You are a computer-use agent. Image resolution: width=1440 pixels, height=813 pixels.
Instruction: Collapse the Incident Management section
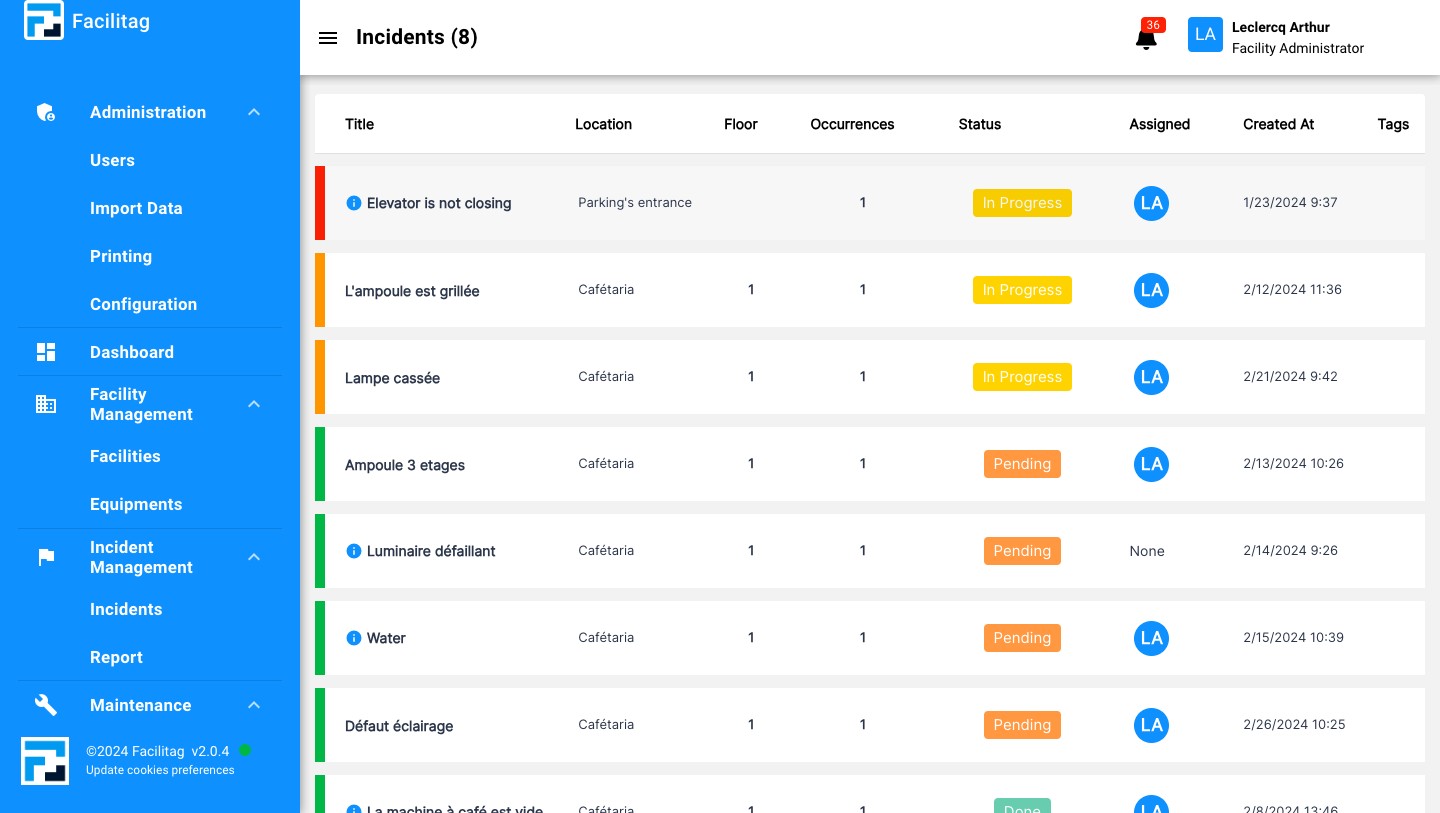click(x=254, y=557)
